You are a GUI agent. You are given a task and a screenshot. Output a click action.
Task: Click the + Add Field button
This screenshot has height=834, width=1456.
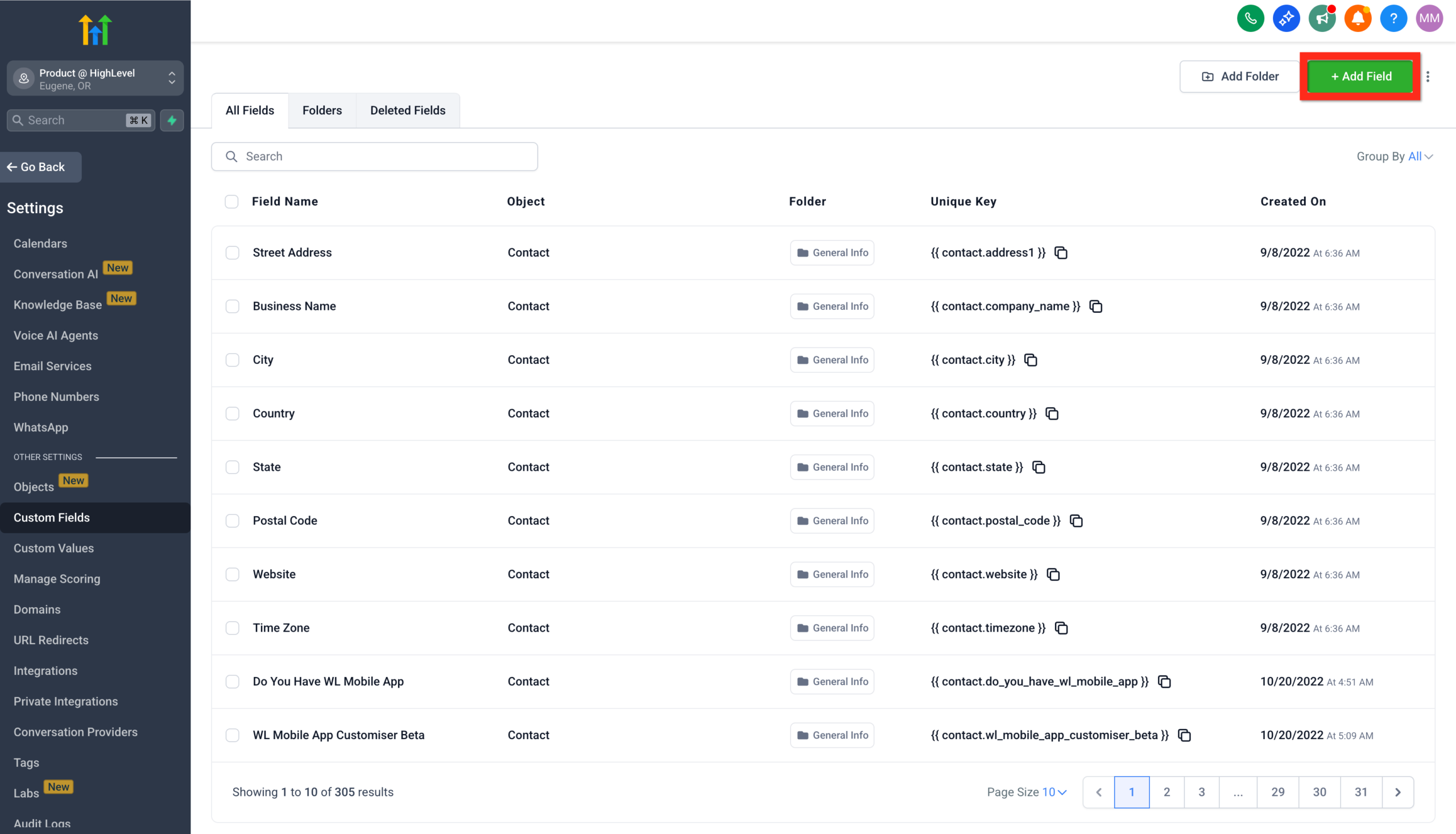pos(1360,76)
